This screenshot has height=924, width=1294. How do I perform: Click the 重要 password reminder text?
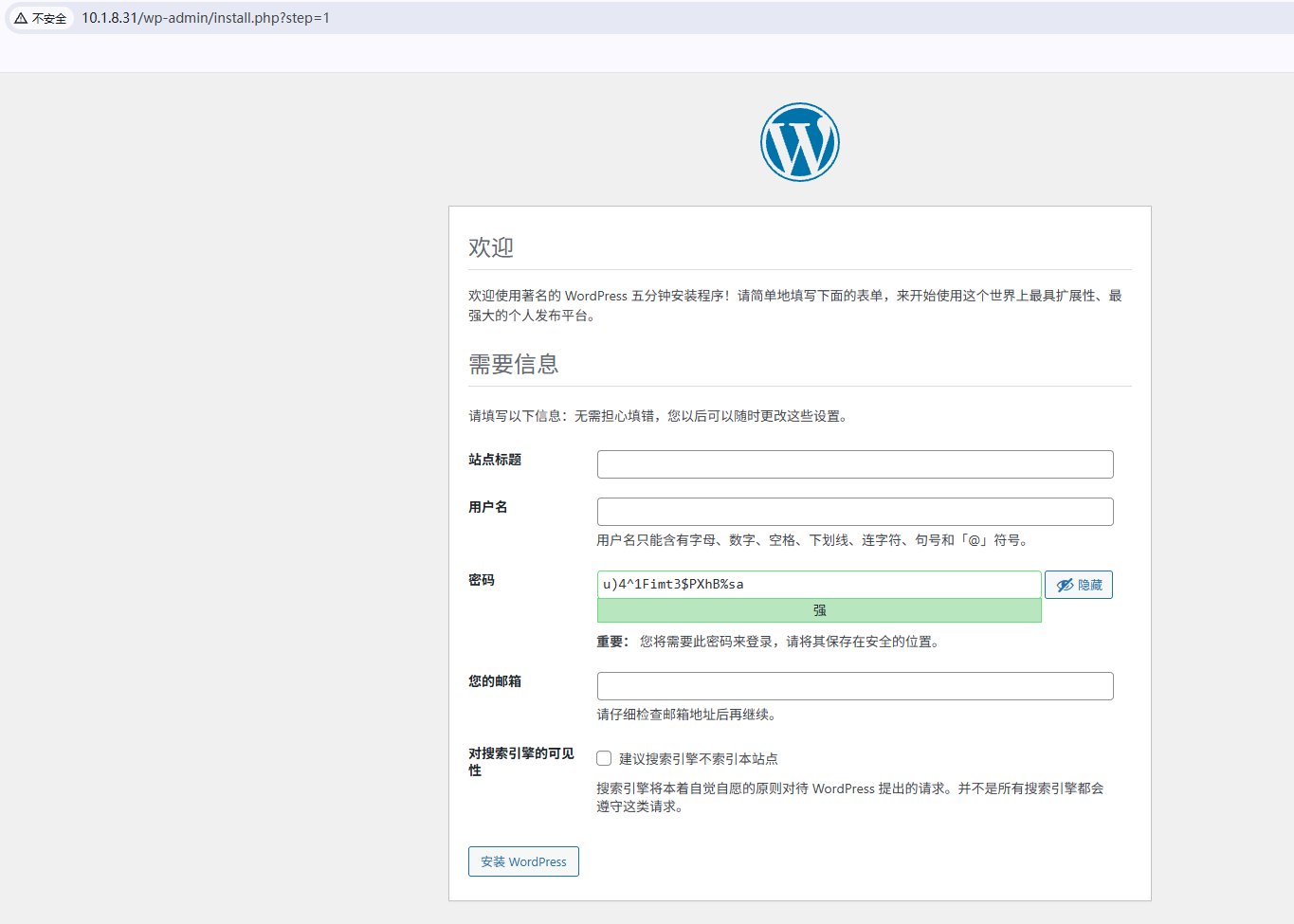point(770,642)
